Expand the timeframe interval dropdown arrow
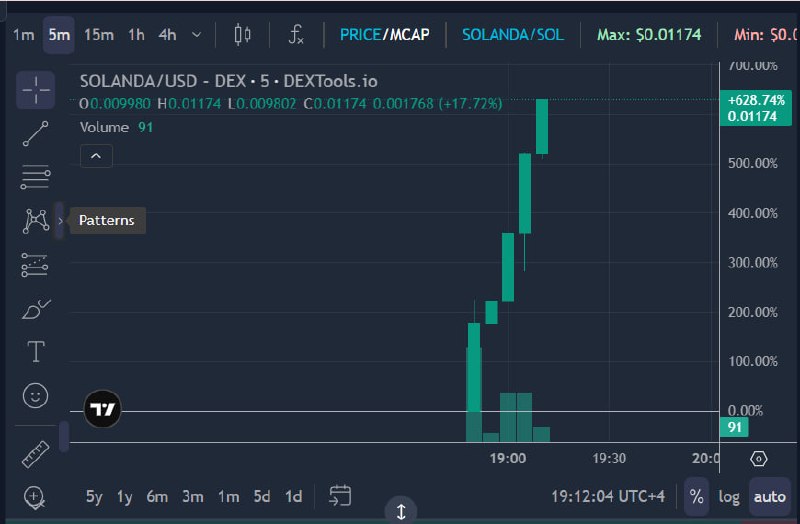The height and width of the screenshot is (524, 800). coord(196,35)
